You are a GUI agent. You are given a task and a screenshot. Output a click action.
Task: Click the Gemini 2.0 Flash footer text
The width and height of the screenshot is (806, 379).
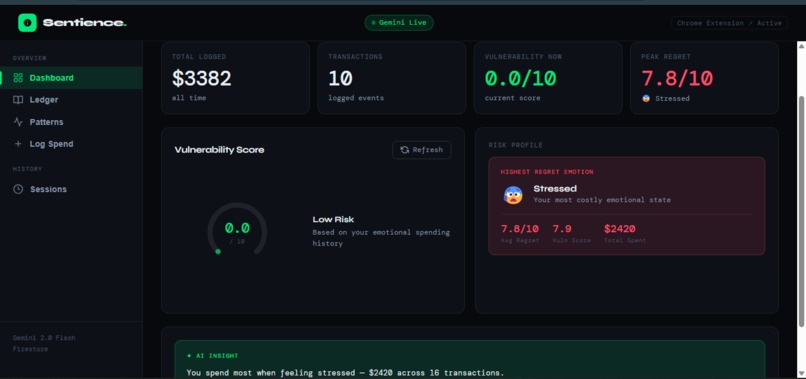(44, 338)
